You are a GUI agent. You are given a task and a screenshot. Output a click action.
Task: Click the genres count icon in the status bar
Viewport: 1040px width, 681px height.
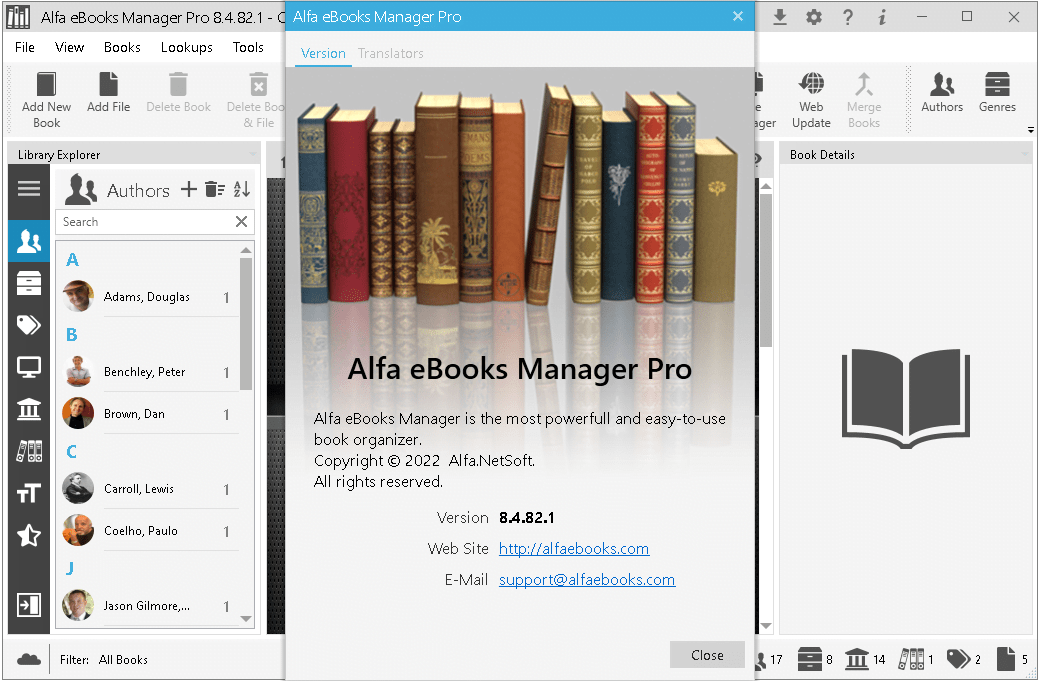(x=809, y=659)
